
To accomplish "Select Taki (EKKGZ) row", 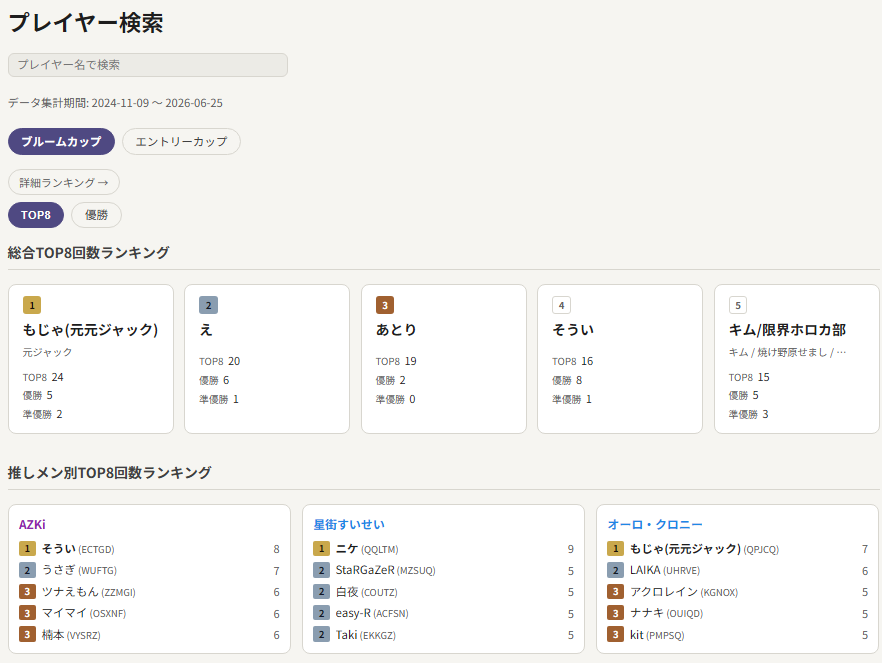I will (x=443, y=635).
